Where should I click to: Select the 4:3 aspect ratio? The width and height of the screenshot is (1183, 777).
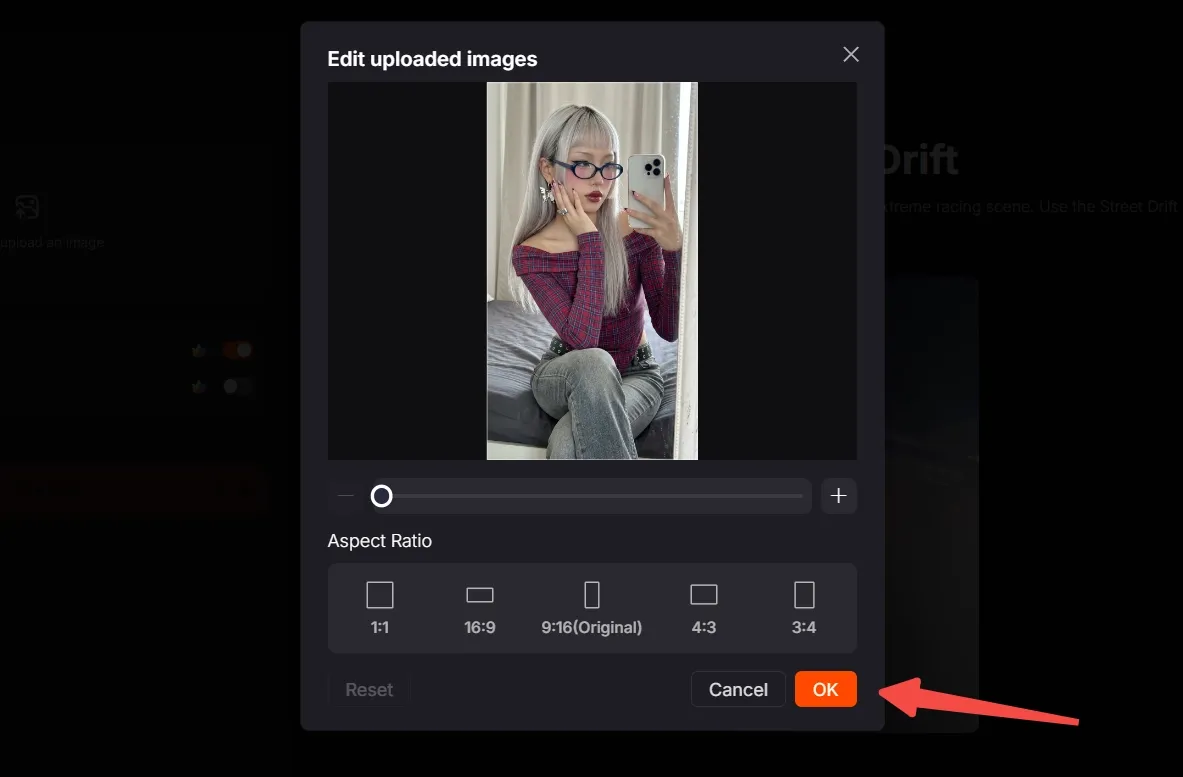703,608
